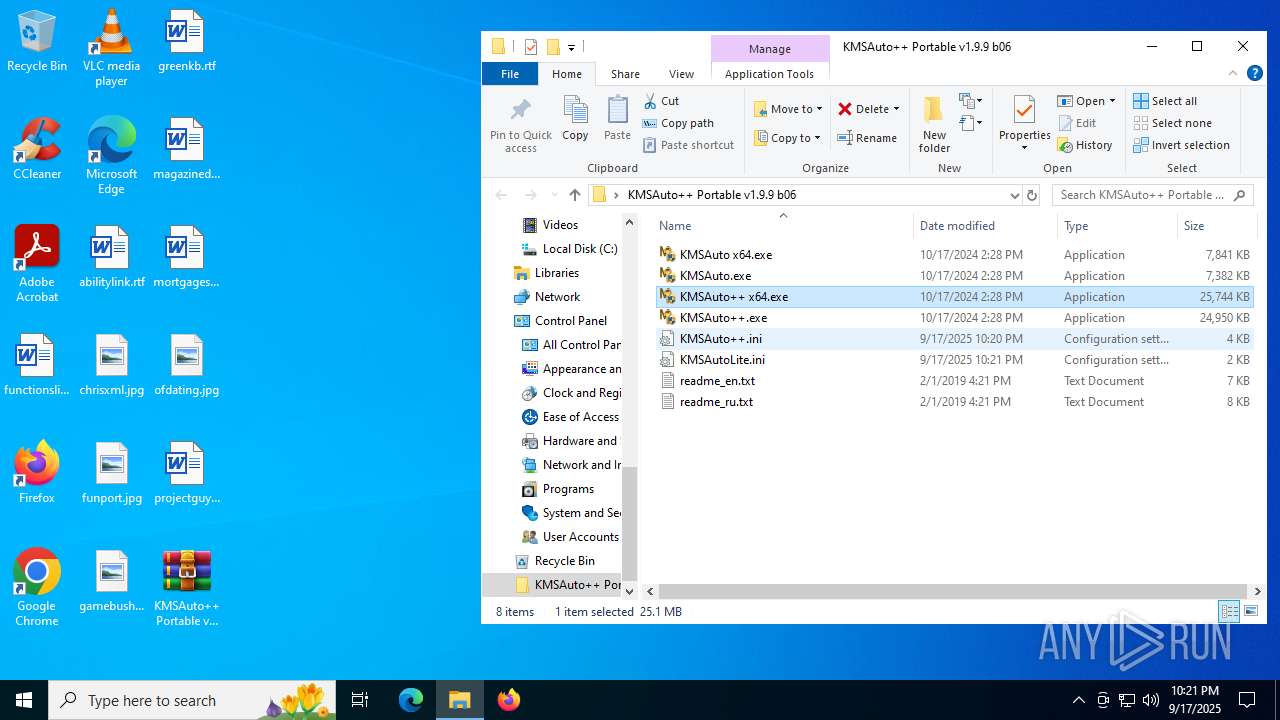
Task: Sort by Size column header
Action: point(1215,226)
